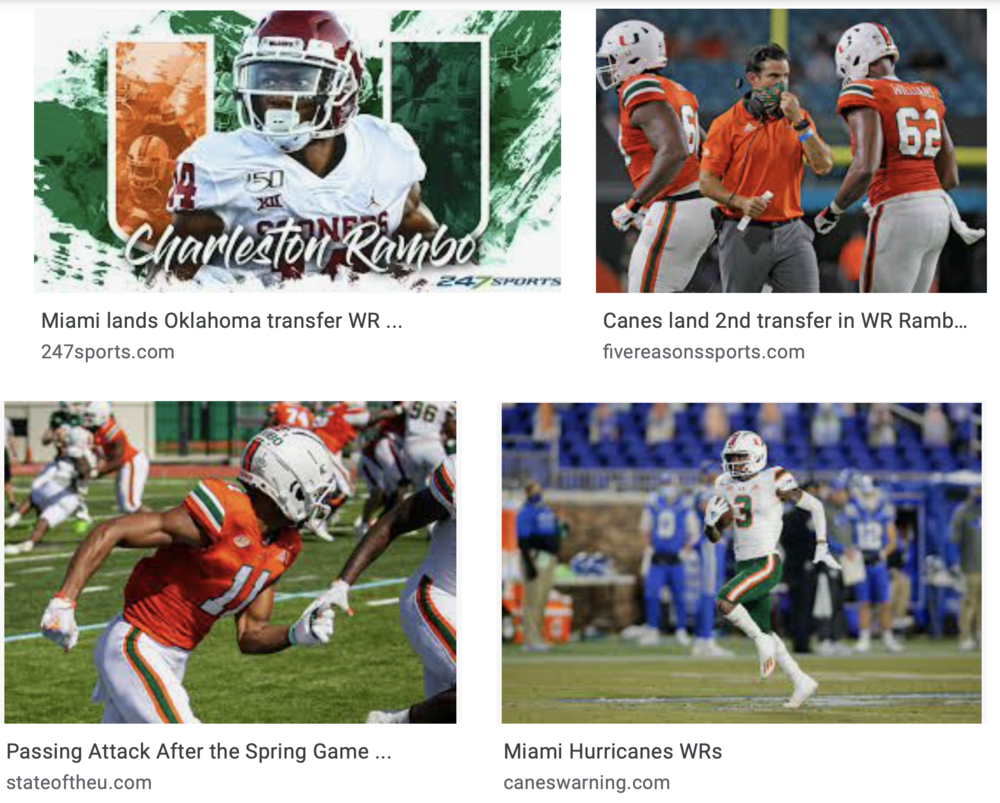Open the Charleston Rambo 247Sports graphic thumbnail
Image resolution: width=1000 pixels, height=803 pixels.
click(x=297, y=151)
